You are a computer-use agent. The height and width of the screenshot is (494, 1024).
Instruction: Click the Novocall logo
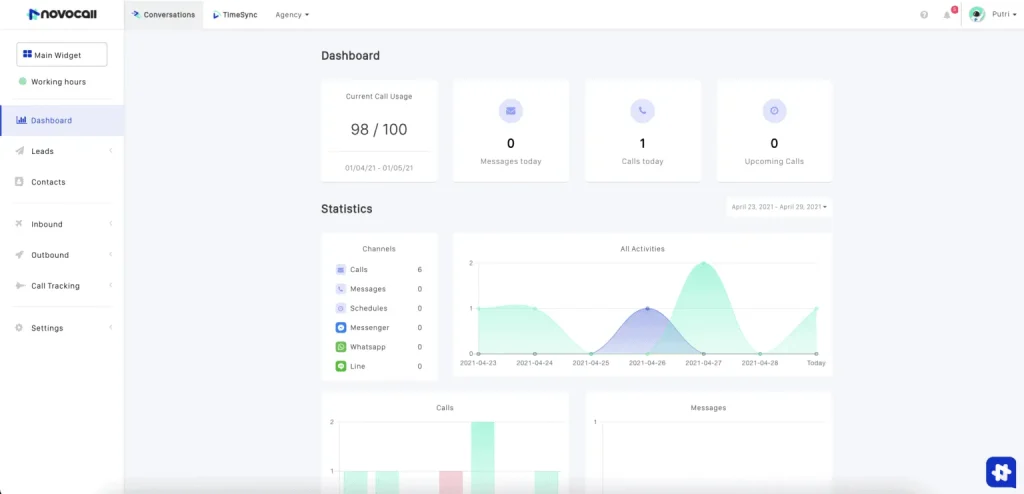coord(62,14)
